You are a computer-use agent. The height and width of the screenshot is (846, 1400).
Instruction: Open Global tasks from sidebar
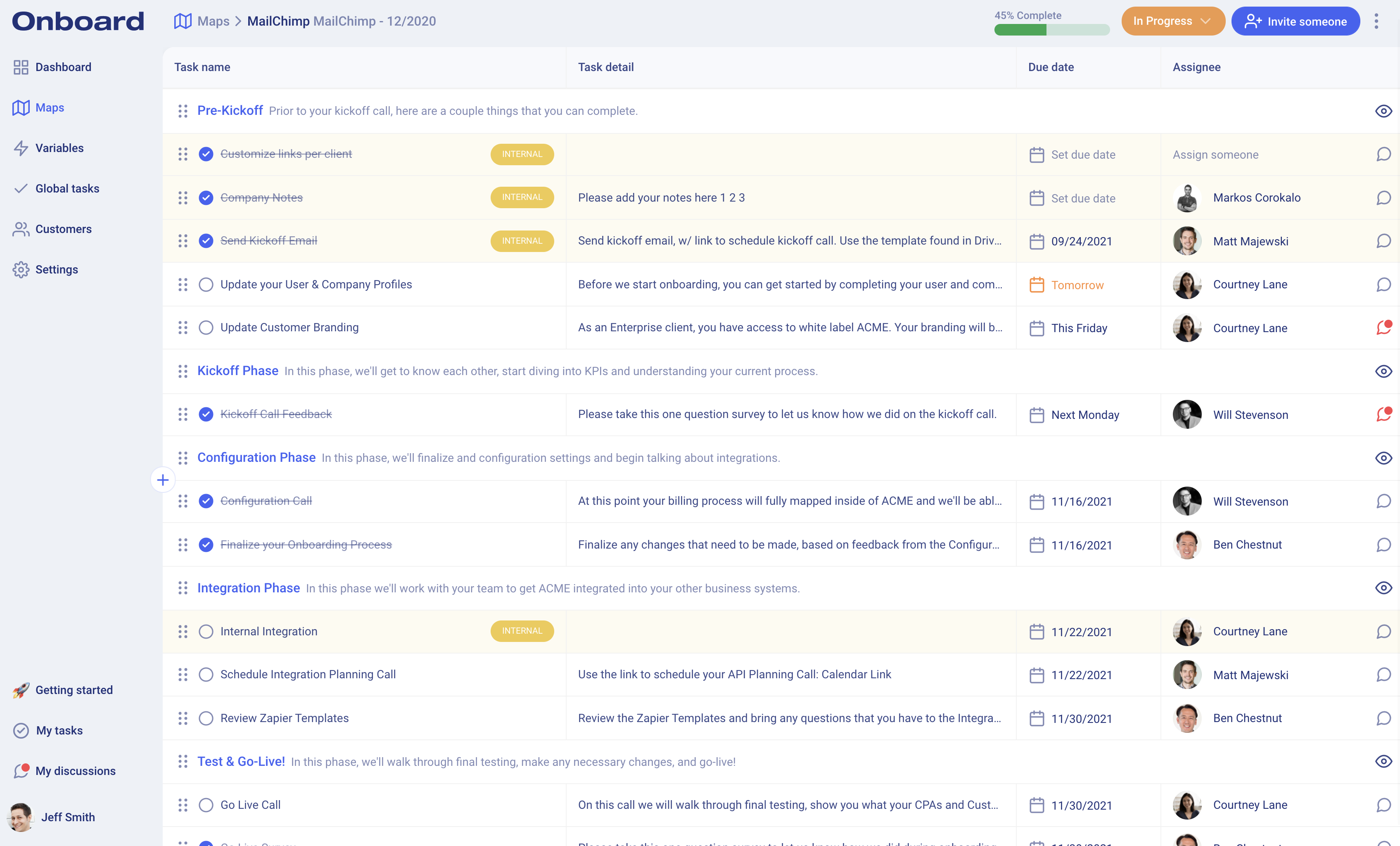coord(67,189)
